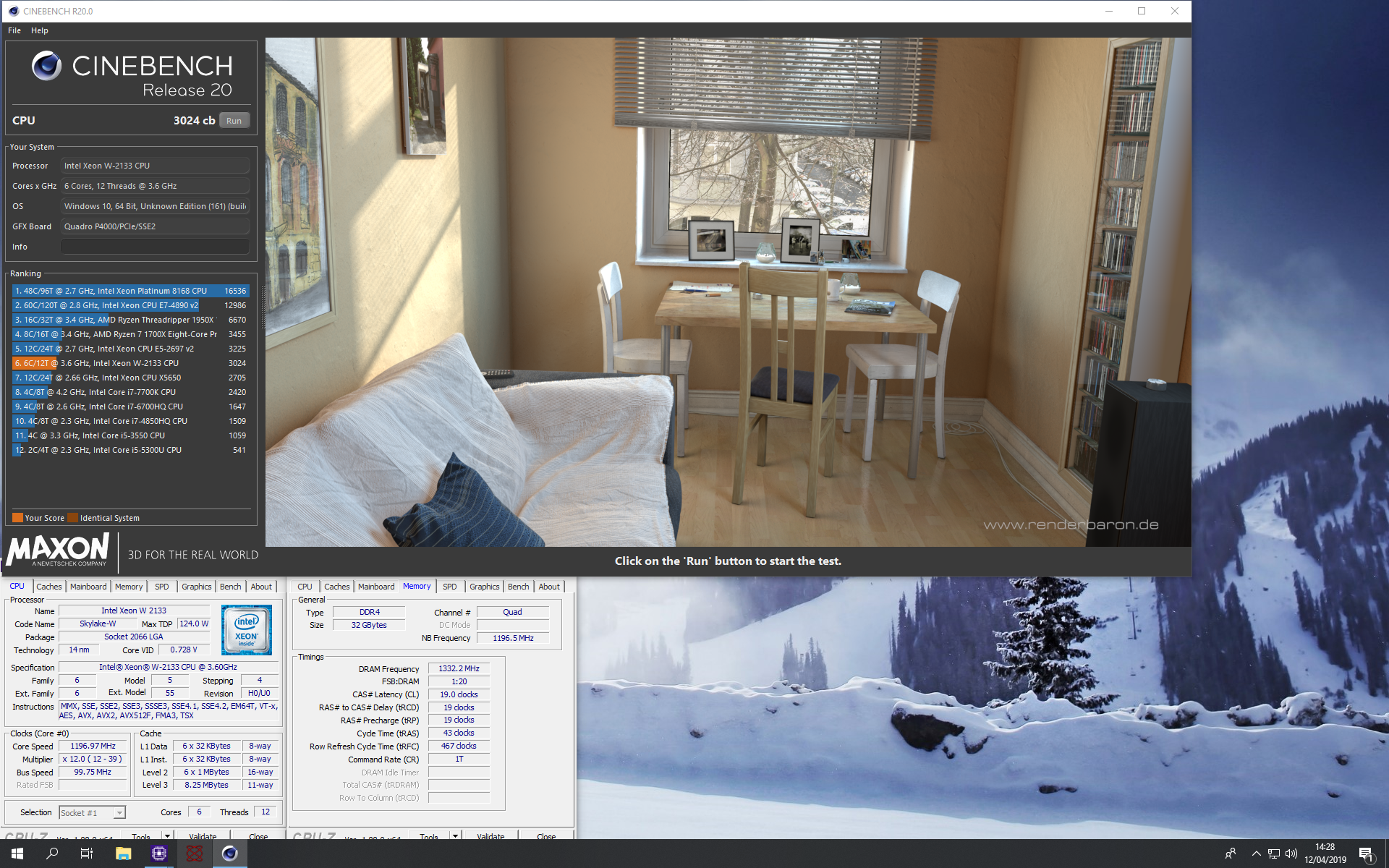The image size is (1389, 868).
Task: Click the empty Info field in Your System
Action: coord(155,247)
